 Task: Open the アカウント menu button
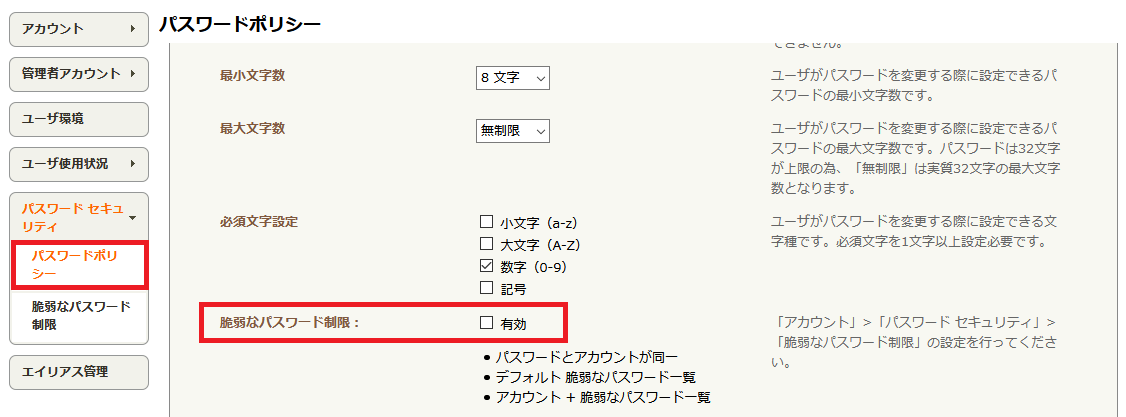pyautogui.click(x=78, y=29)
